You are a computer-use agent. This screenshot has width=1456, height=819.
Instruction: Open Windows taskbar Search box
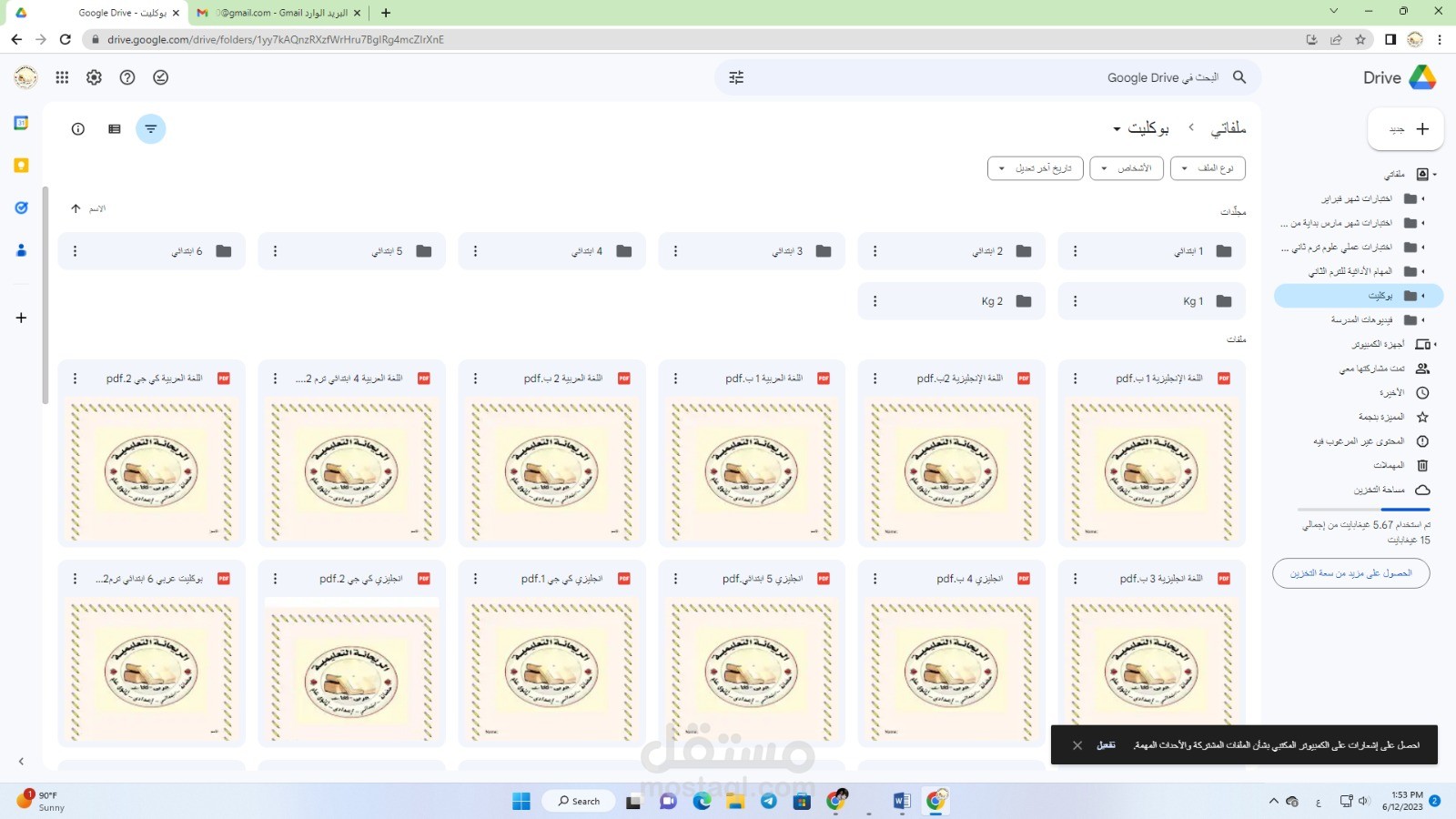click(x=579, y=801)
